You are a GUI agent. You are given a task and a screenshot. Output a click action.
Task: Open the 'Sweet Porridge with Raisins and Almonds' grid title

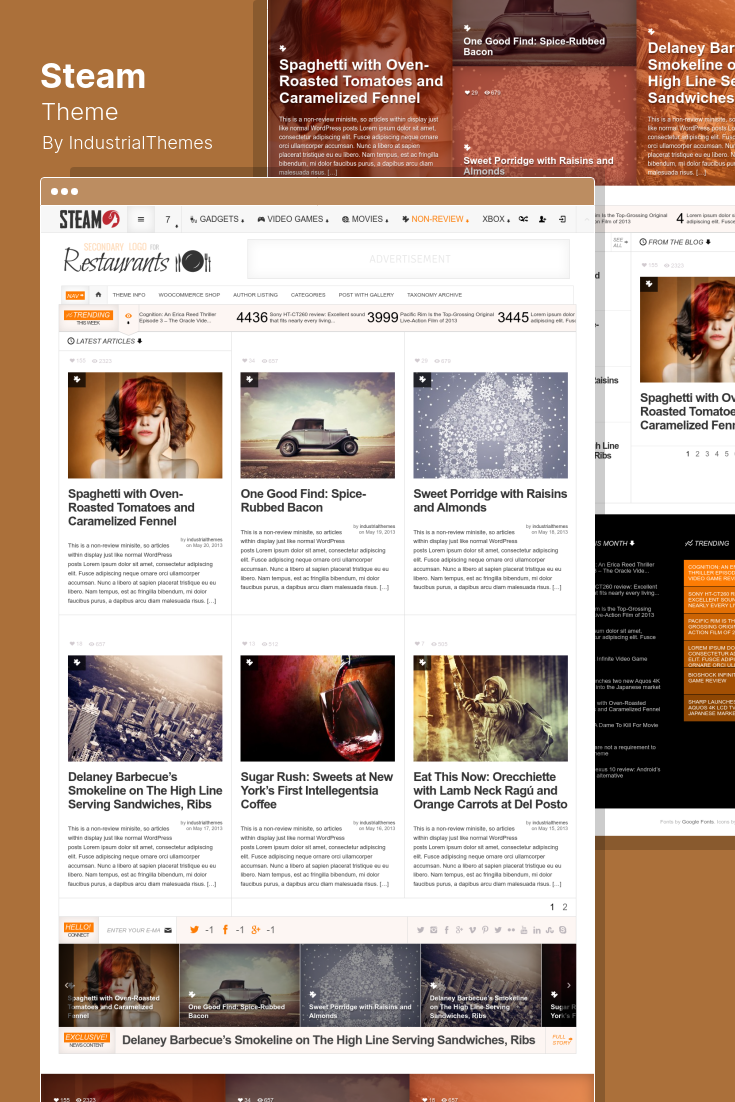tap(490, 500)
